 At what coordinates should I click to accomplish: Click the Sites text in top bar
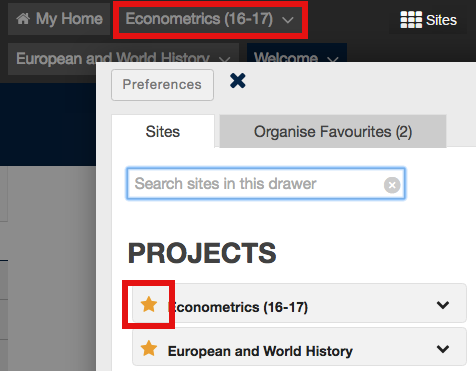tap(441, 20)
